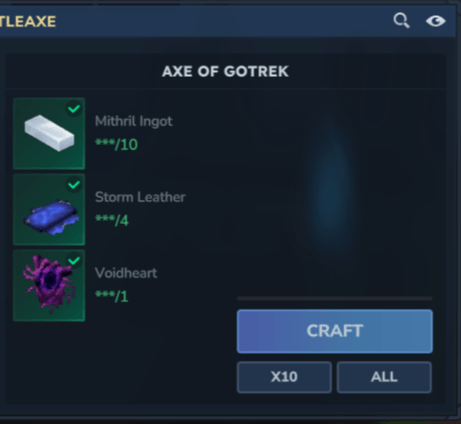The width and height of the screenshot is (461, 424).
Task: Click the Mithril Ingot name label
Action: 134,121
